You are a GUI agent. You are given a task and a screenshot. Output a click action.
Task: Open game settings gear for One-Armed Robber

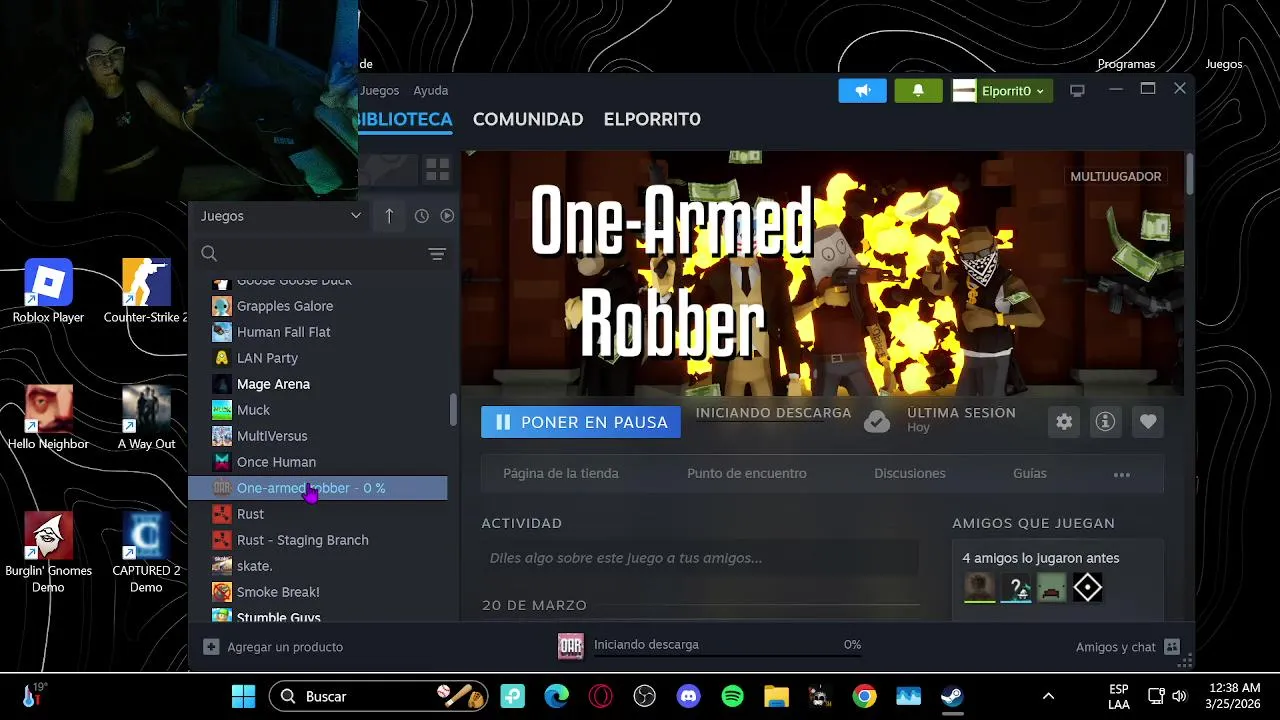tap(1064, 422)
